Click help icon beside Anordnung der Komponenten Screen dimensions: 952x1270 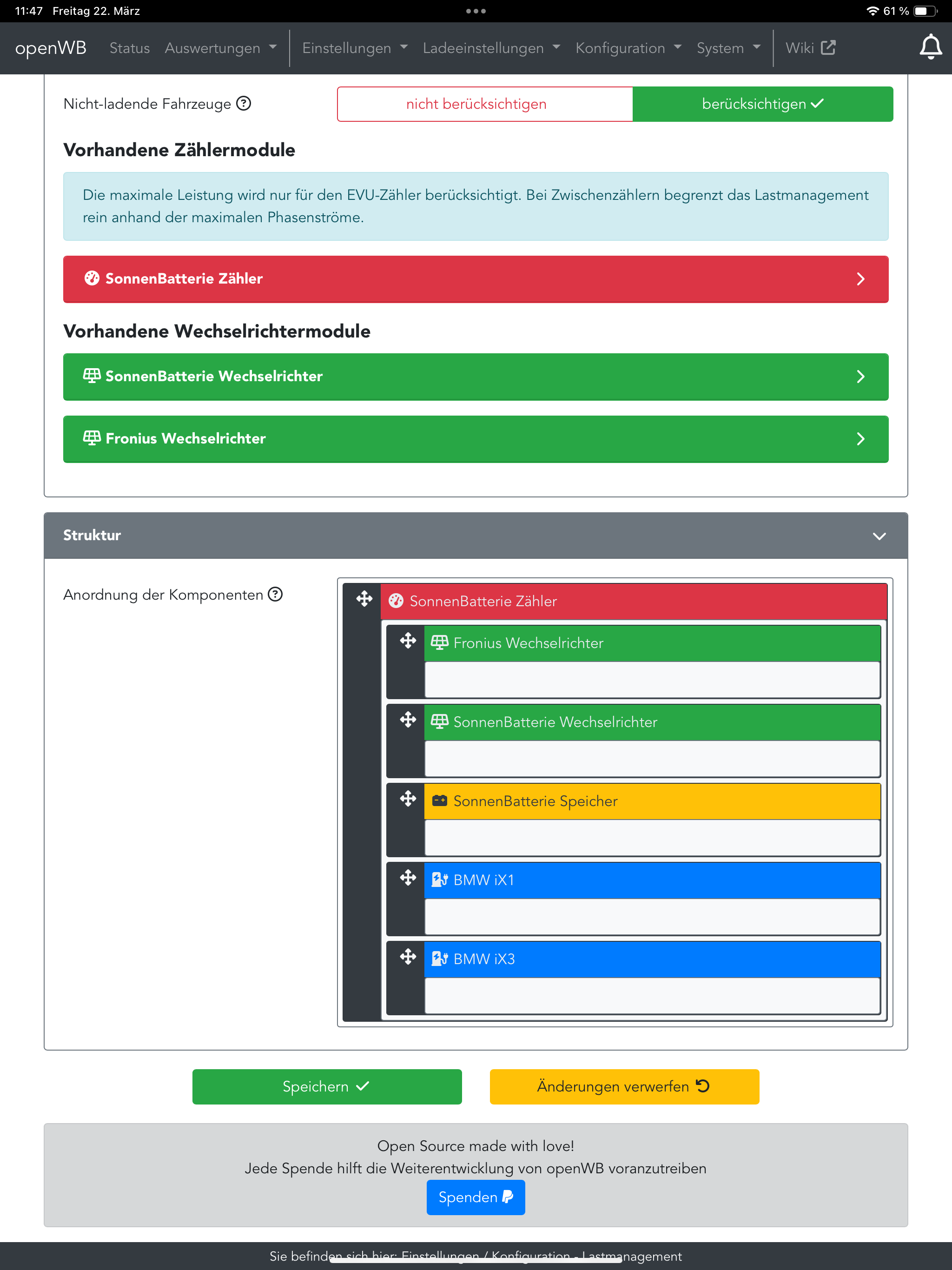point(276,594)
